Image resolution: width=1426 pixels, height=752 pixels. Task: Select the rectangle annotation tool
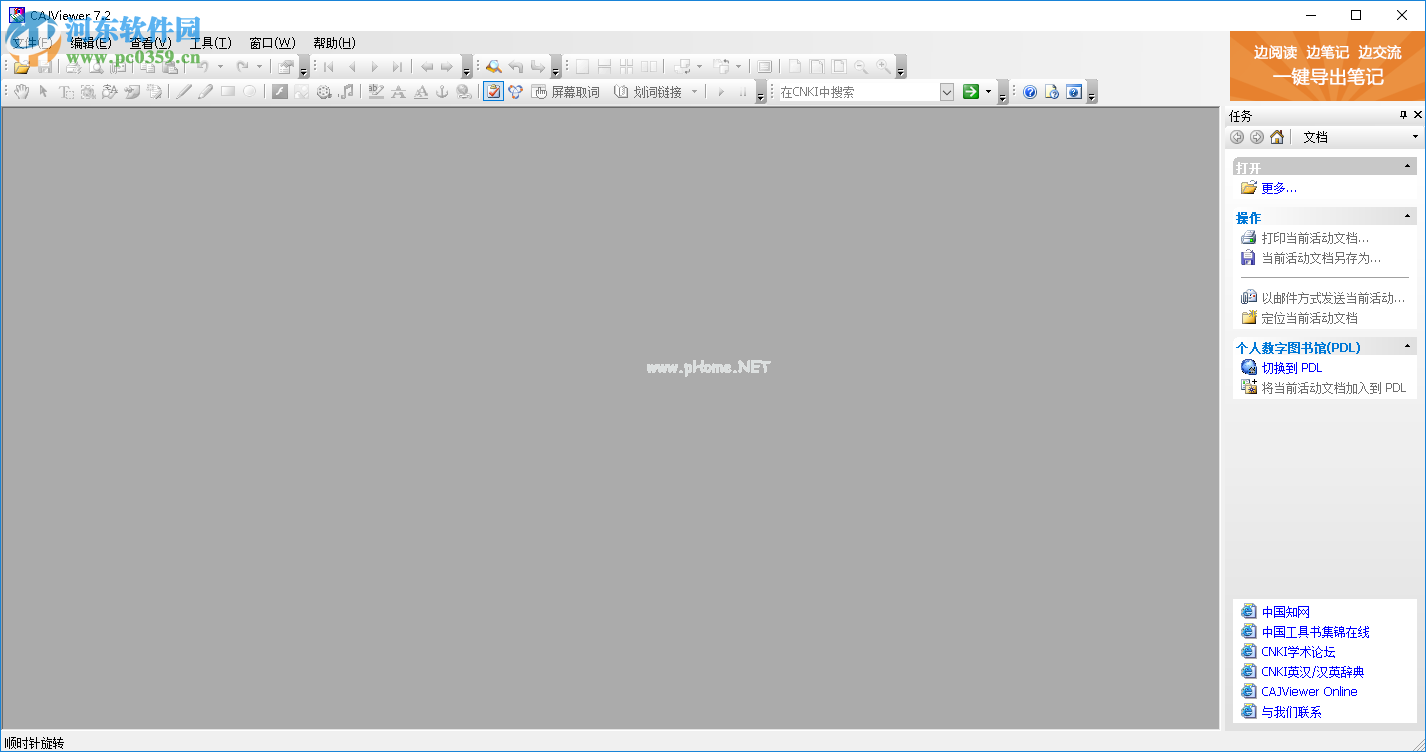[x=227, y=92]
